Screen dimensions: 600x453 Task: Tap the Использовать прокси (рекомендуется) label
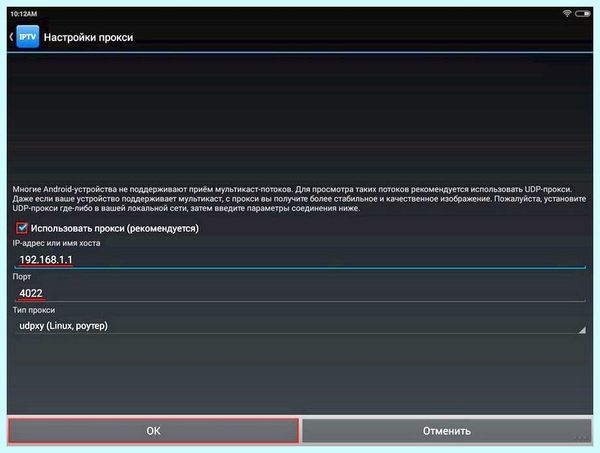115,228
